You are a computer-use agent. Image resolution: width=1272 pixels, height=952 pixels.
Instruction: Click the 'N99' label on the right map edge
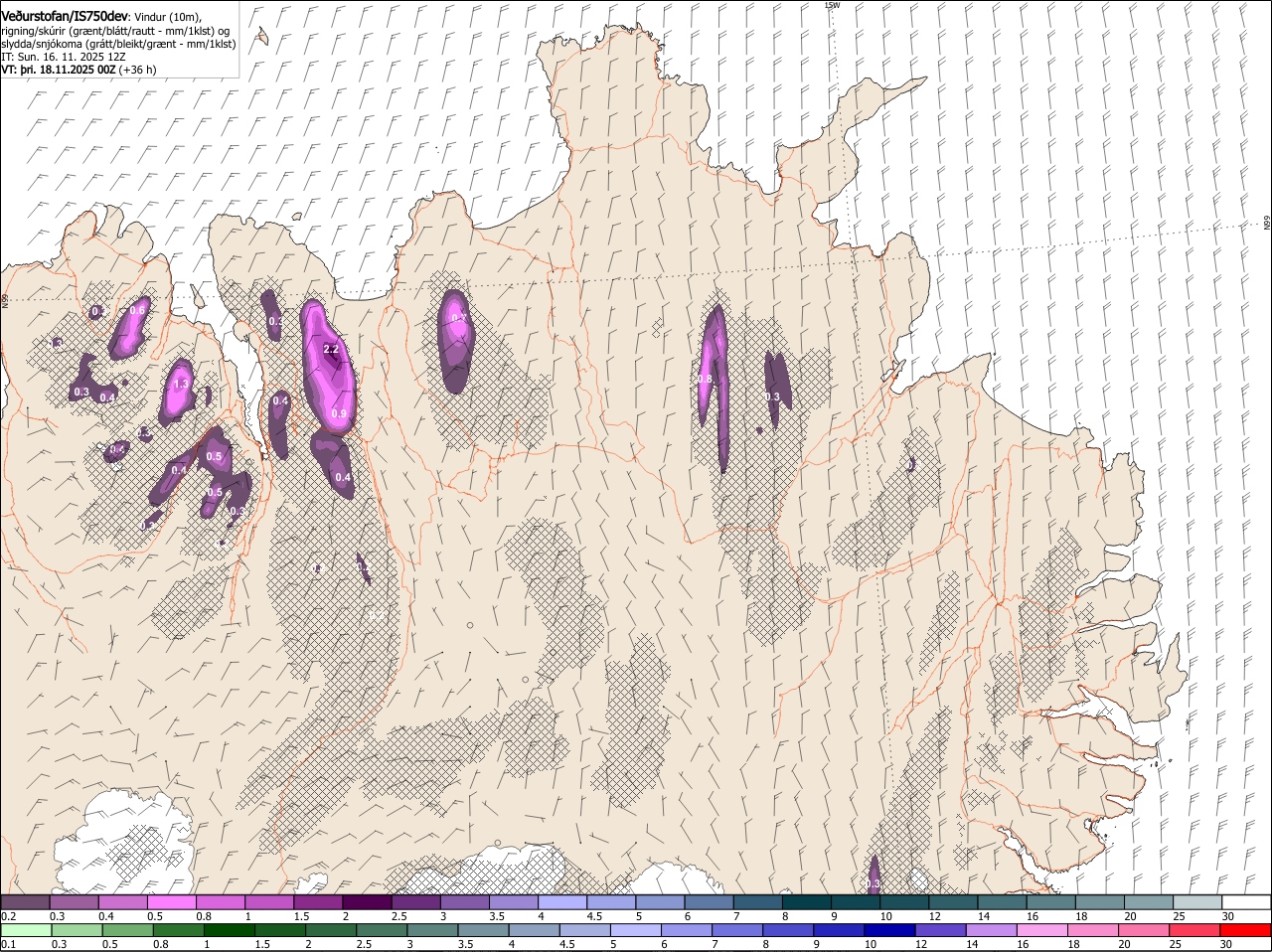pyautogui.click(x=1267, y=224)
